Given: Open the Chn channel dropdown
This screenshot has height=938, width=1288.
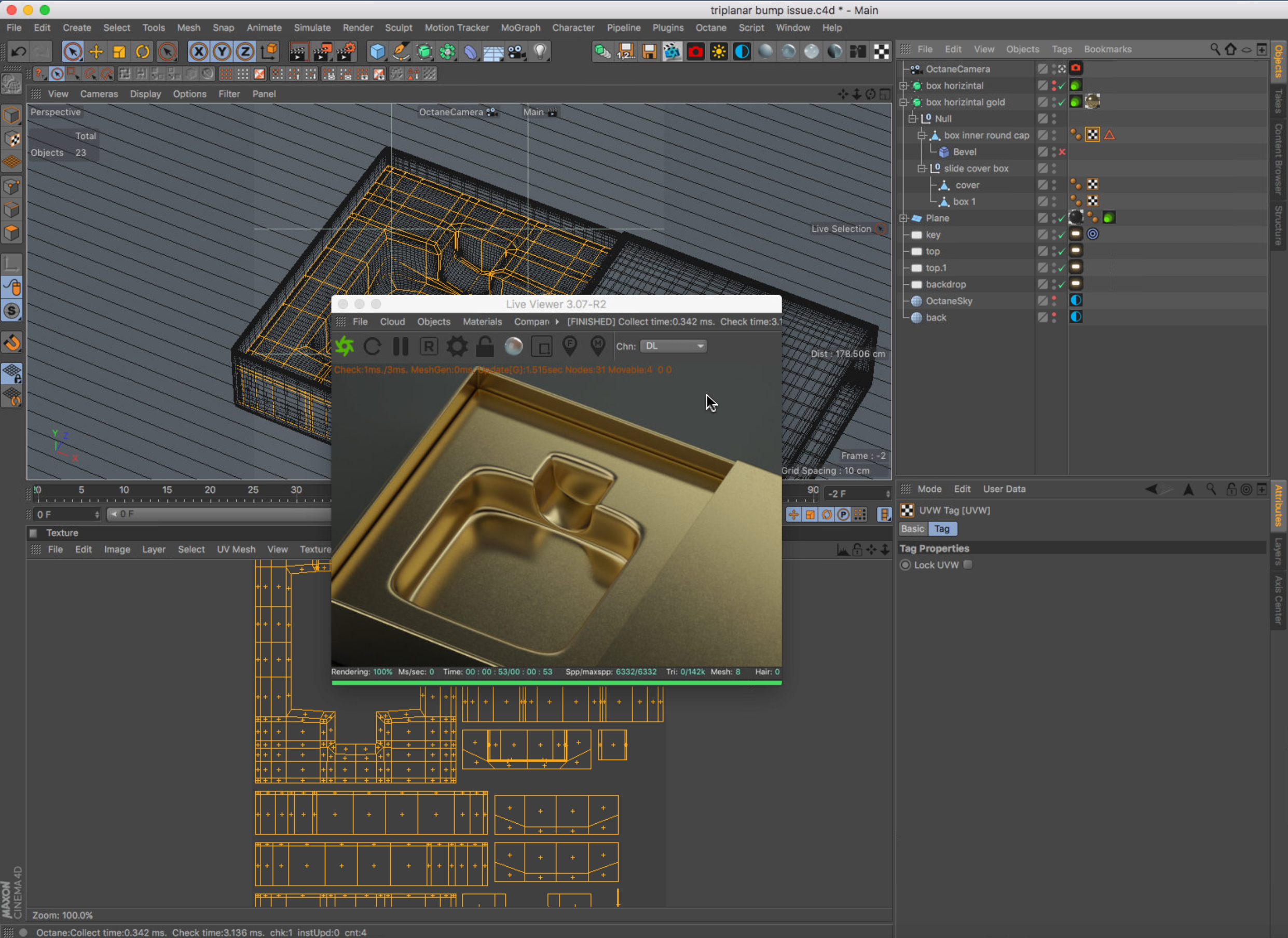Looking at the screenshot, I should (x=674, y=347).
